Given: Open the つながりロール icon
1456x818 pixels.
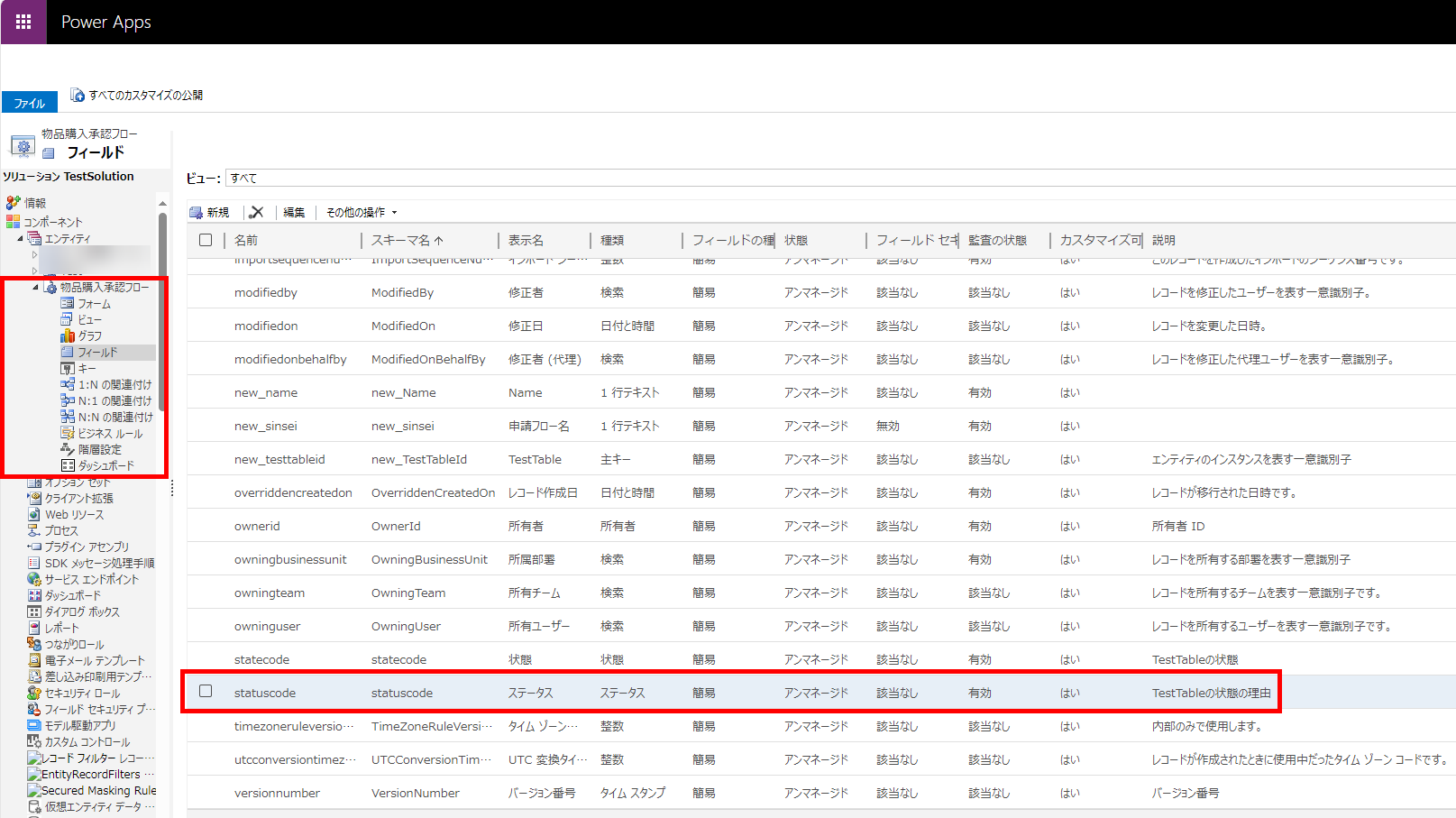Looking at the screenshot, I should (34, 644).
